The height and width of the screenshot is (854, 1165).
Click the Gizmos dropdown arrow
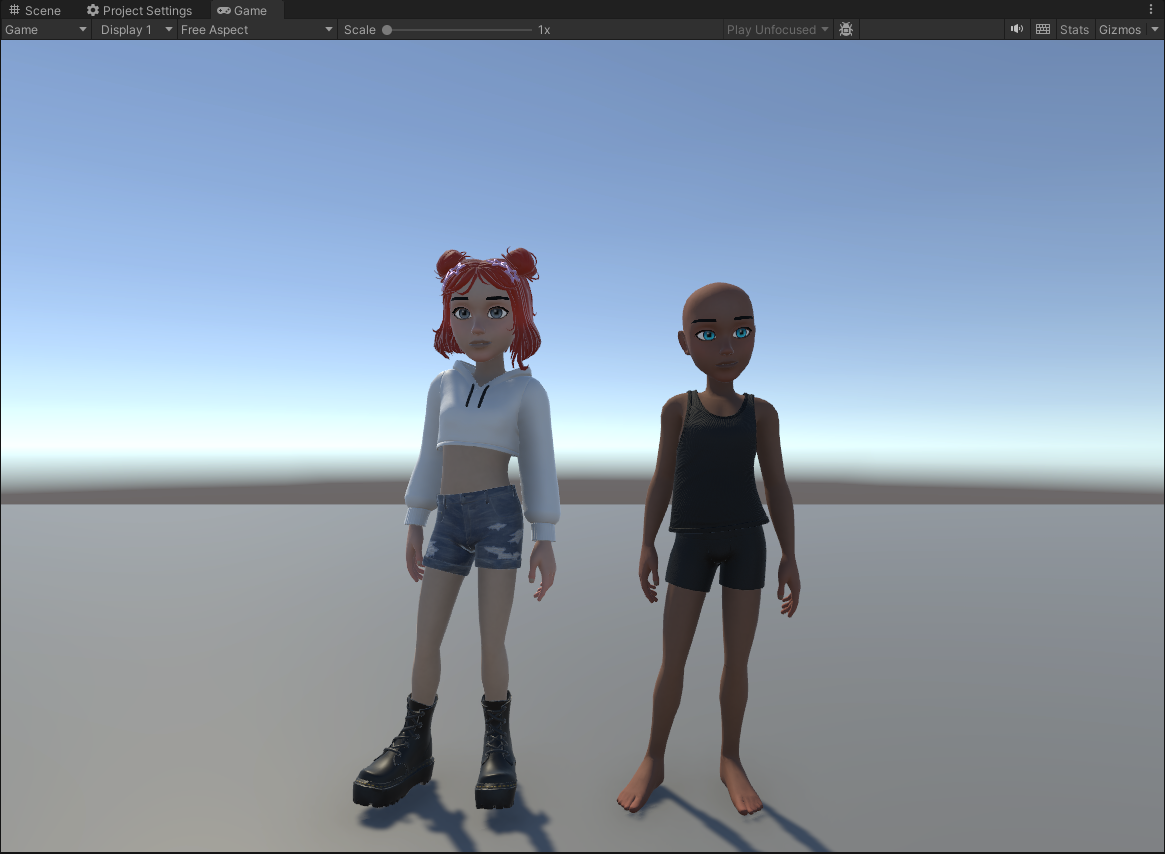click(x=1155, y=29)
